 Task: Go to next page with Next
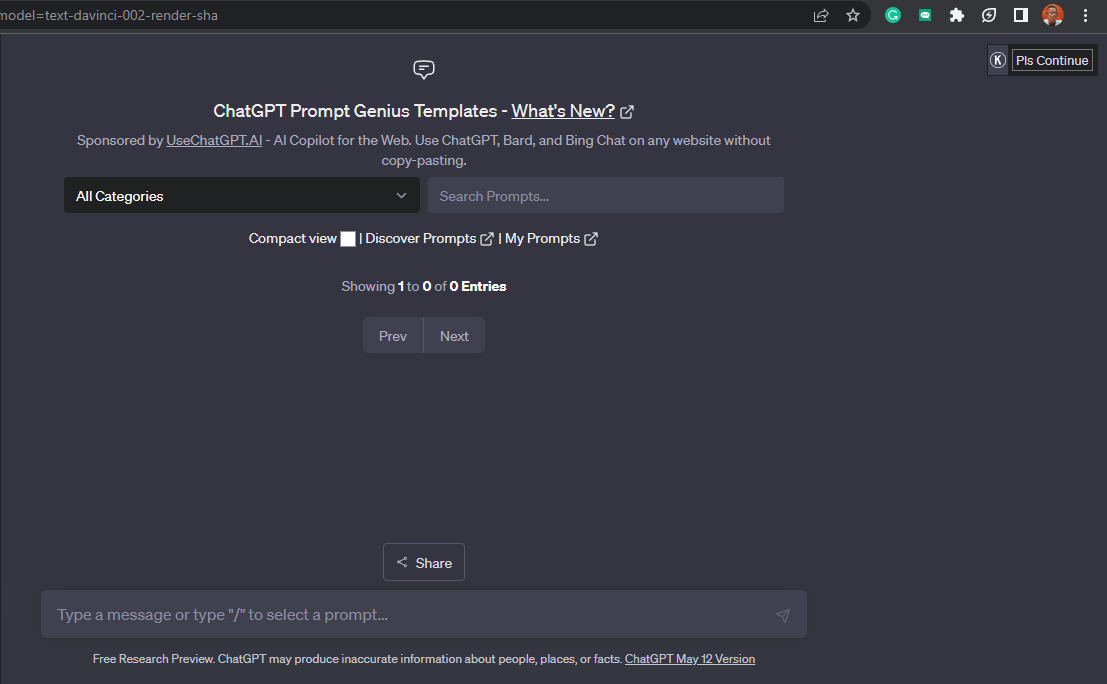(454, 335)
